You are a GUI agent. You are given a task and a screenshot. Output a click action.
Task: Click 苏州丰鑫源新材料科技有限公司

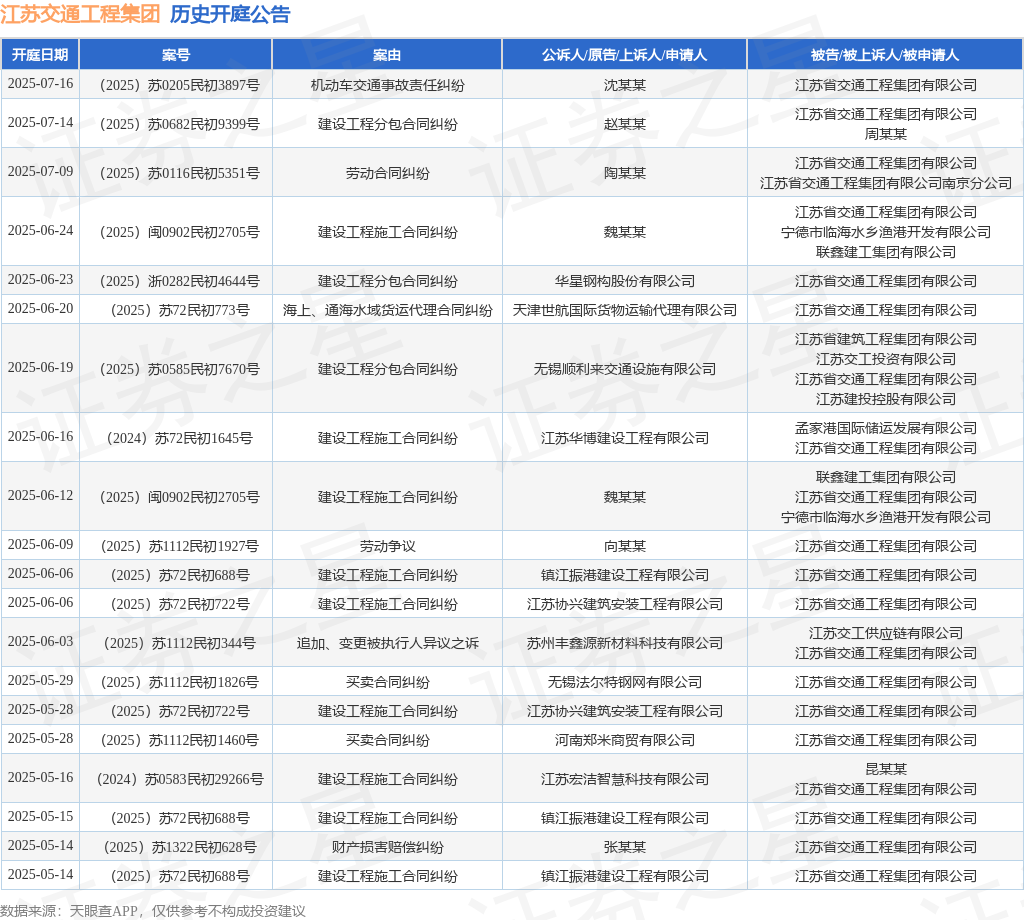[x=624, y=643]
